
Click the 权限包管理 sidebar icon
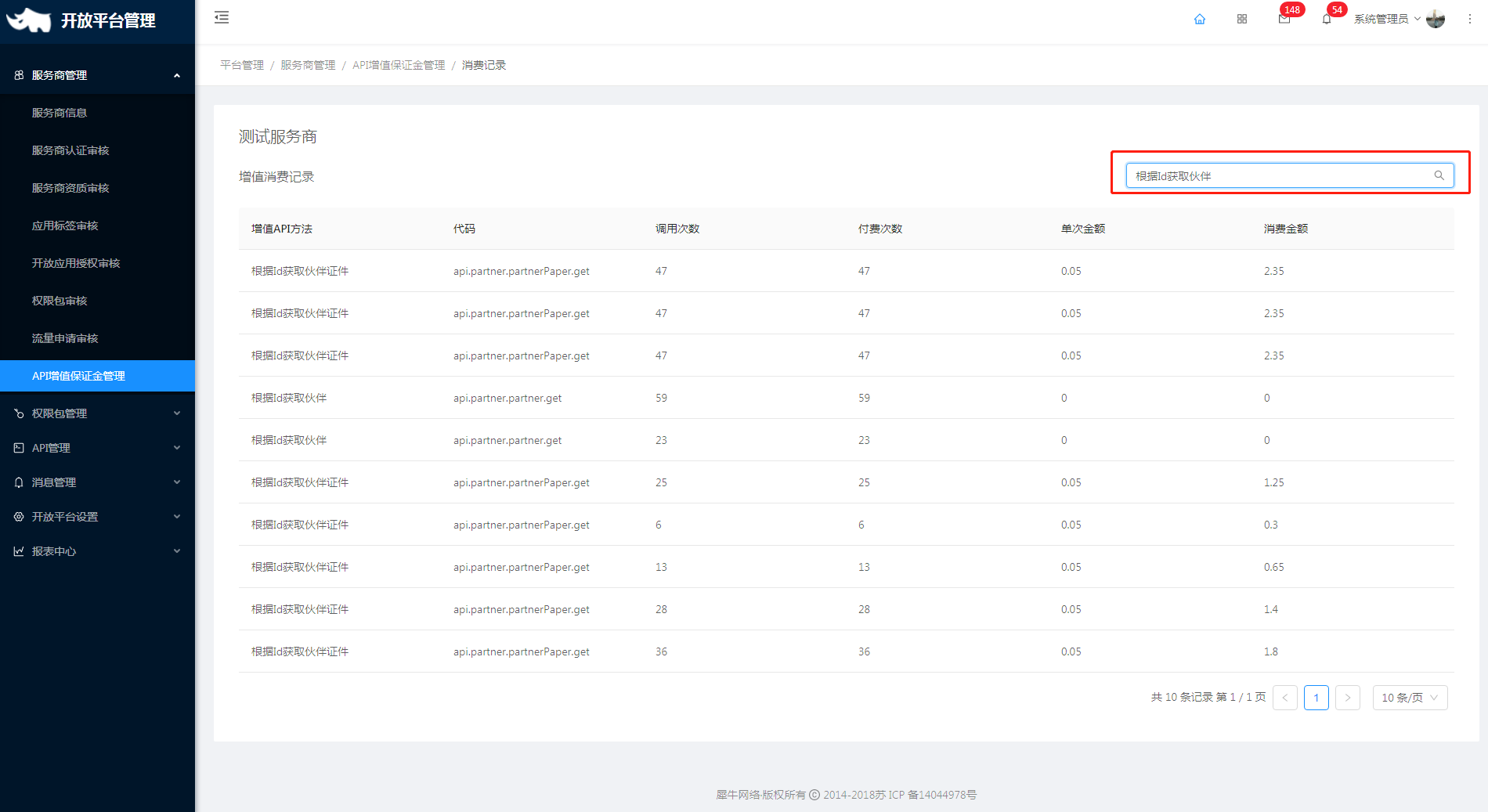19,413
